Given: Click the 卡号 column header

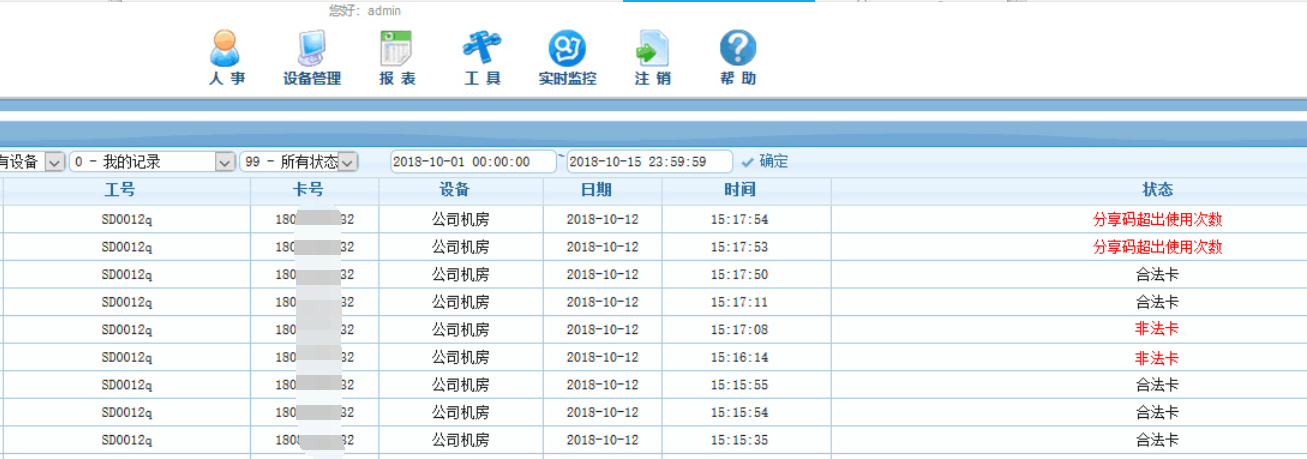Looking at the screenshot, I should pos(314,190).
